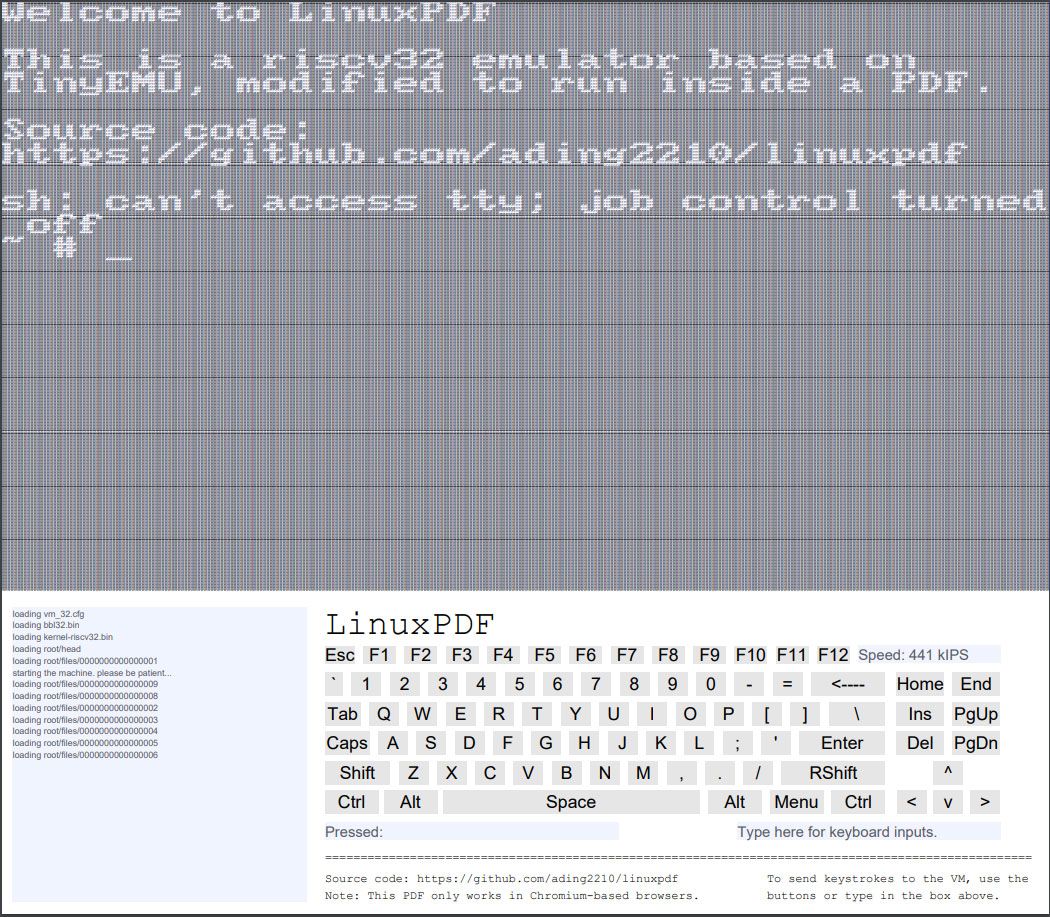The height and width of the screenshot is (917, 1050).
Task: Toggle the left Ctrl modifier key
Action: tap(351, 801)
